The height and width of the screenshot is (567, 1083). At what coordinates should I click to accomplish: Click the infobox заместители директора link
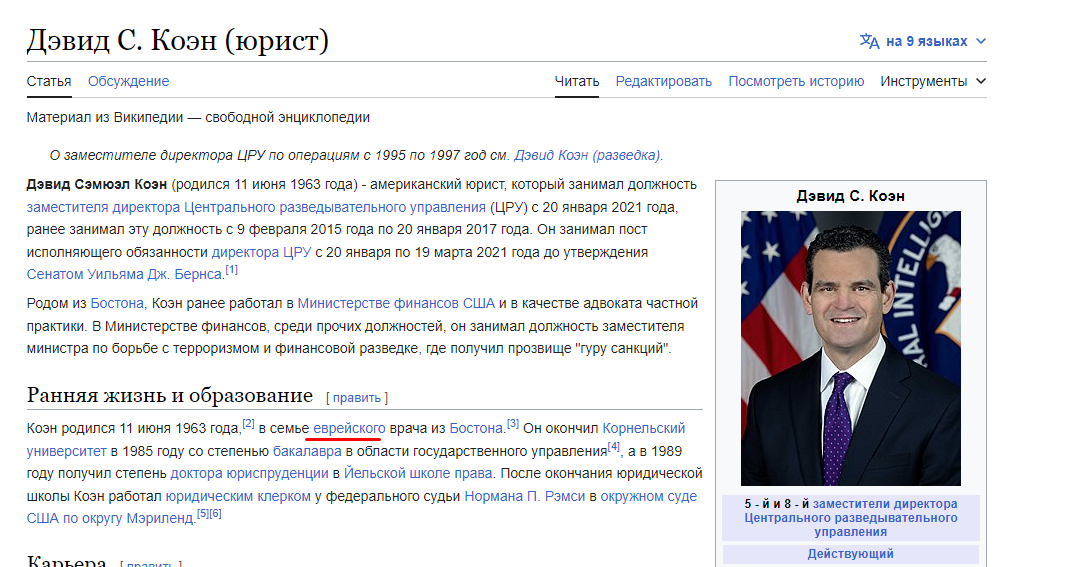(x=885, y=504)
